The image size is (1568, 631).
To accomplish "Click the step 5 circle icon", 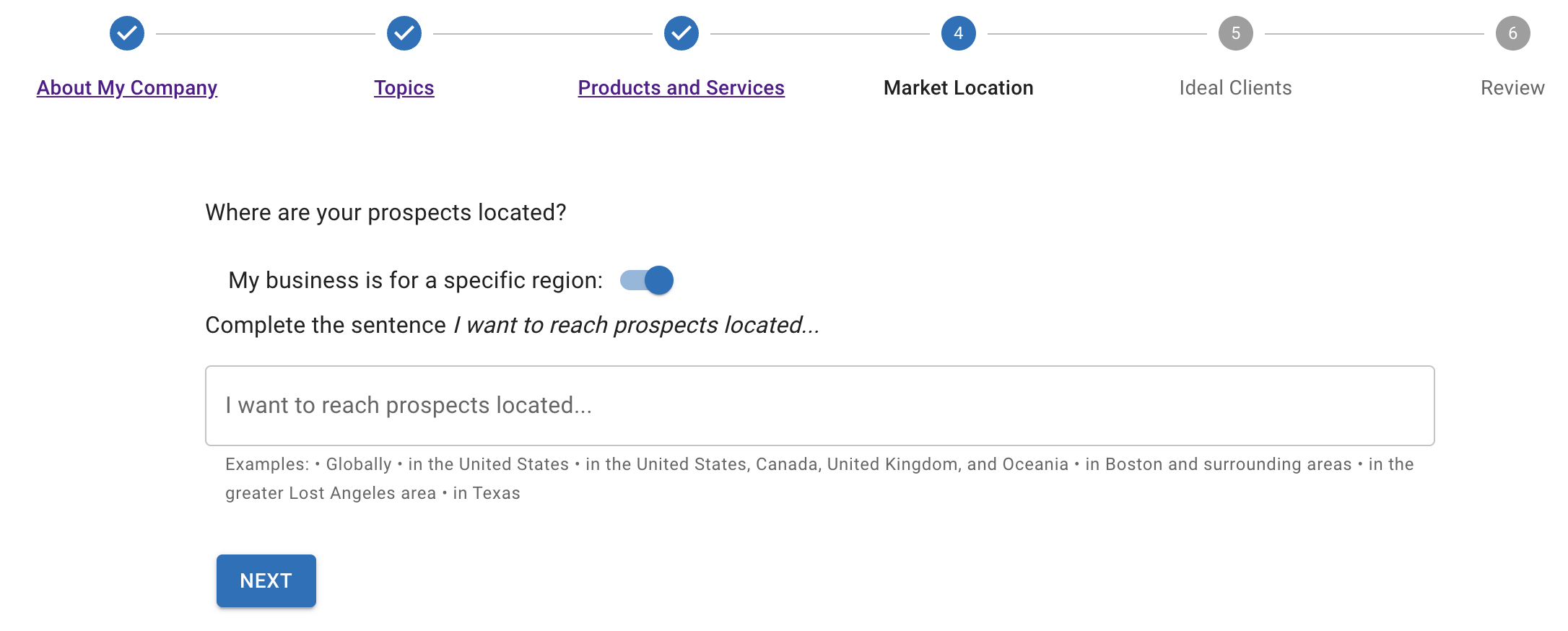I will [x=1236, y=33].
